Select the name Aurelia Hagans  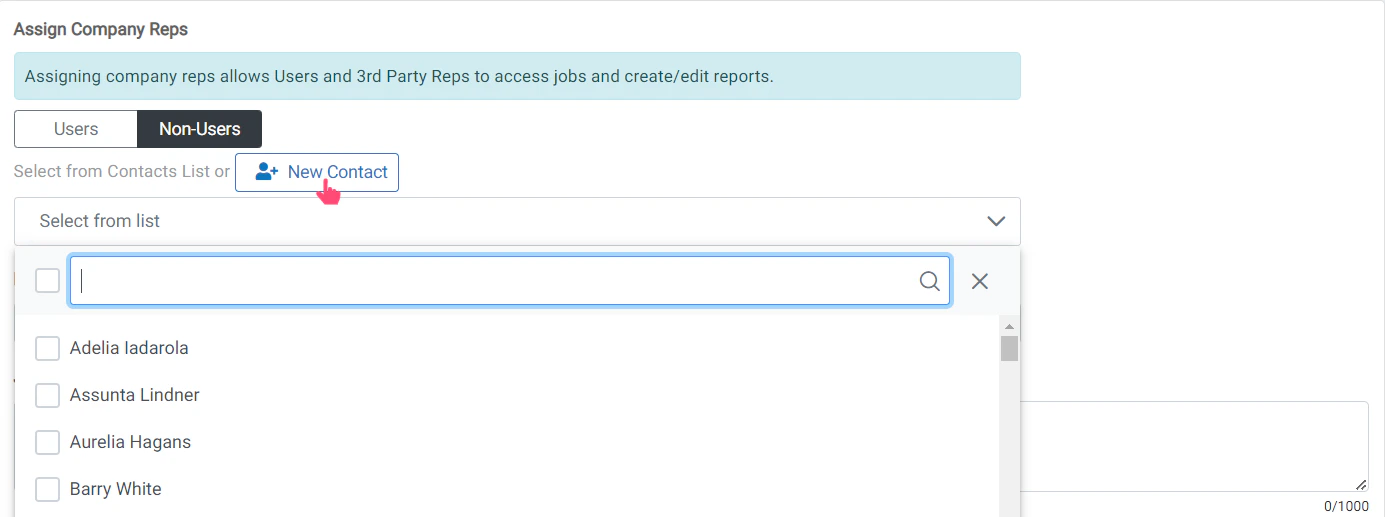(130, 442)
